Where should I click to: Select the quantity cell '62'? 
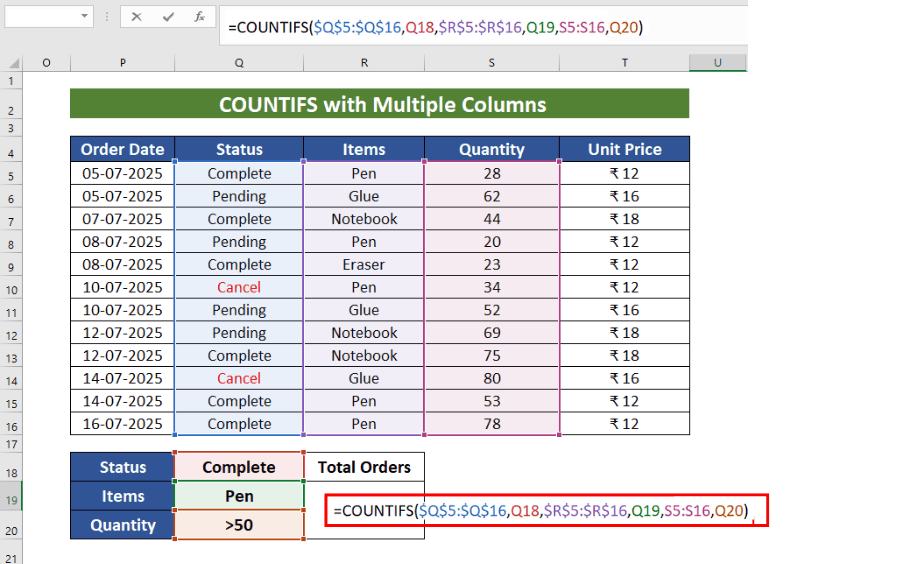point(491,196)
